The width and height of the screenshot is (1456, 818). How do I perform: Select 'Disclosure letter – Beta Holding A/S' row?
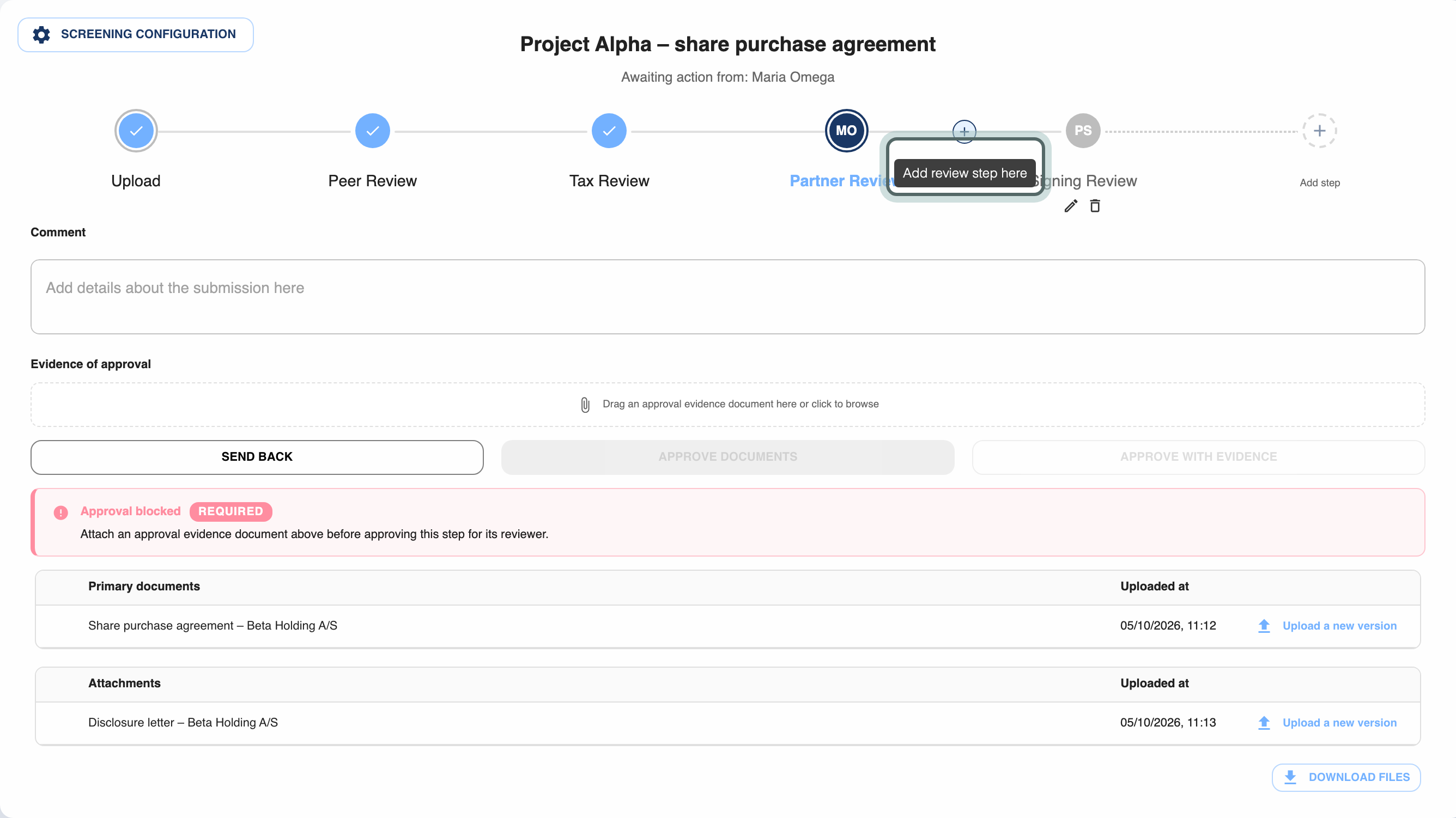point(727,723)
